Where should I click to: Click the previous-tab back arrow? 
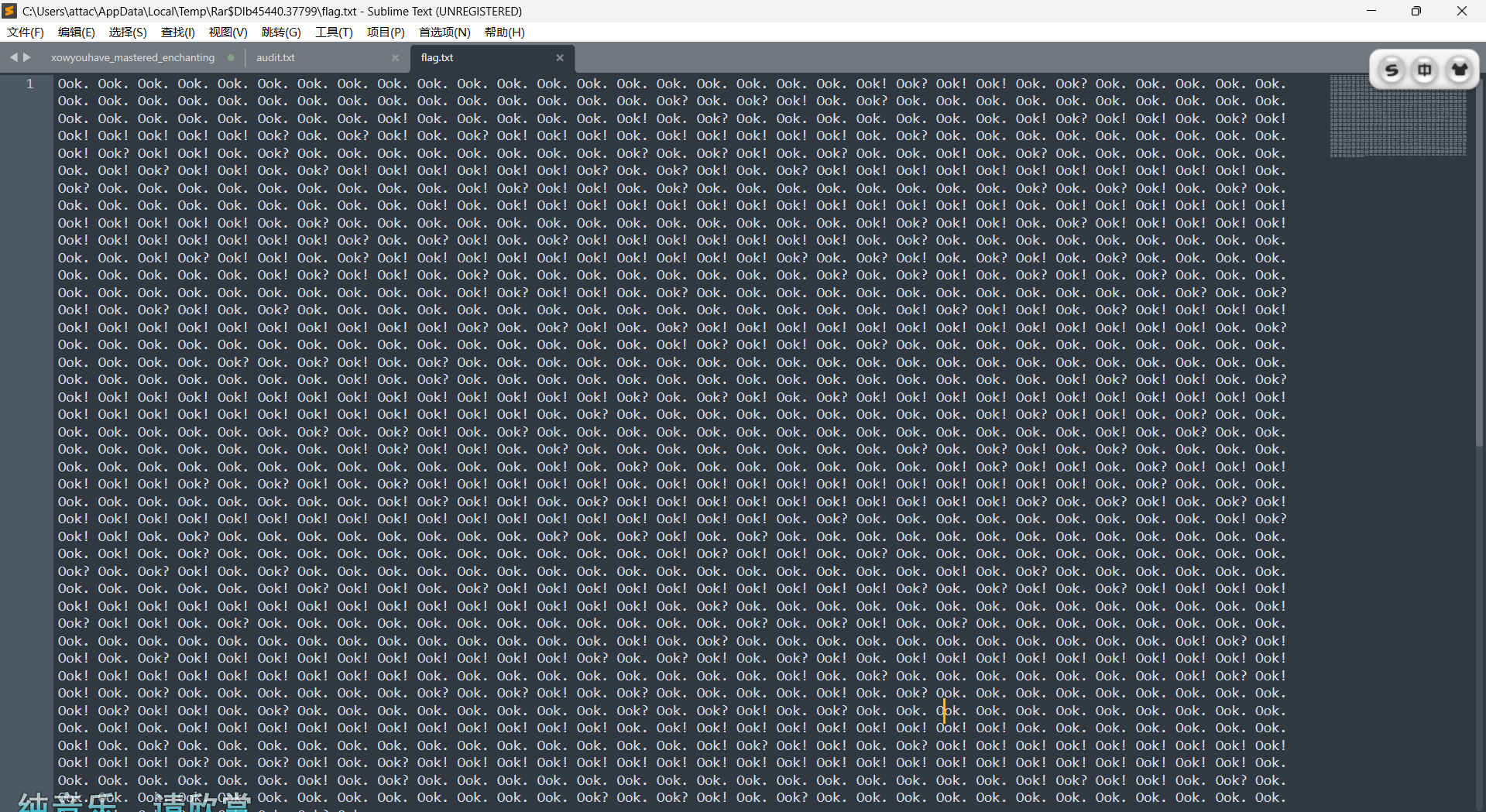tap(13, 57)
